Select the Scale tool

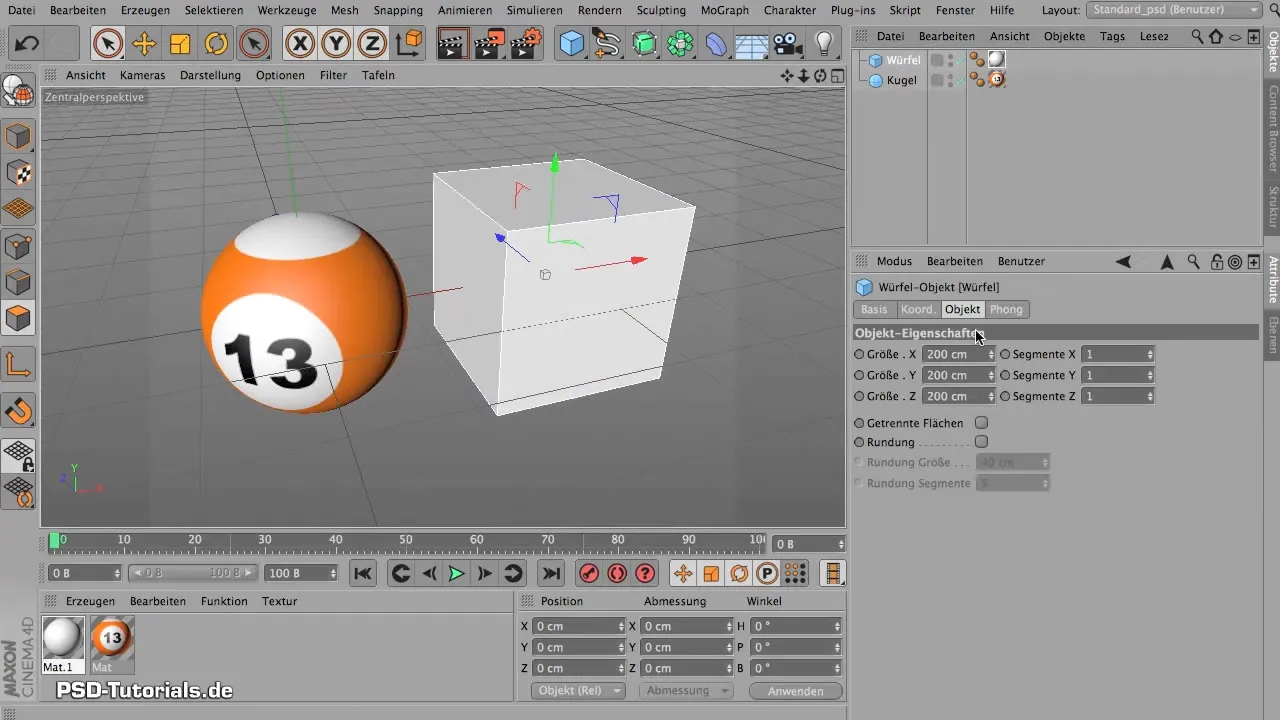(x=180, y=44)
